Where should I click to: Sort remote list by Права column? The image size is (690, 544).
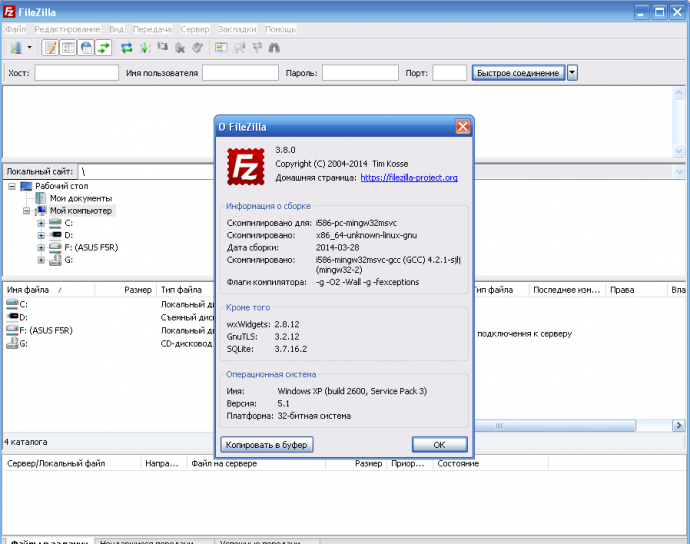[x=636, y=290]
